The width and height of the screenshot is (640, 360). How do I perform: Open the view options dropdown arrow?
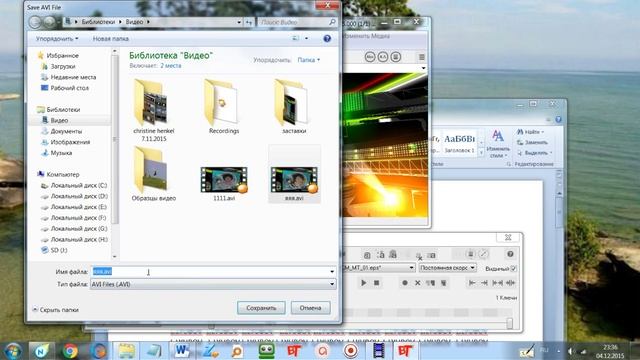tap(307, 38)
